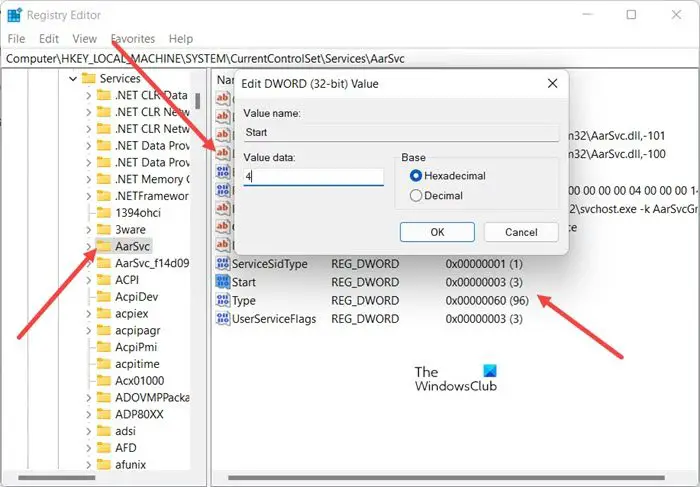Select the AcpiPmi key label
The width and height of the screenshot is (700, 487).
pos(136,347)
